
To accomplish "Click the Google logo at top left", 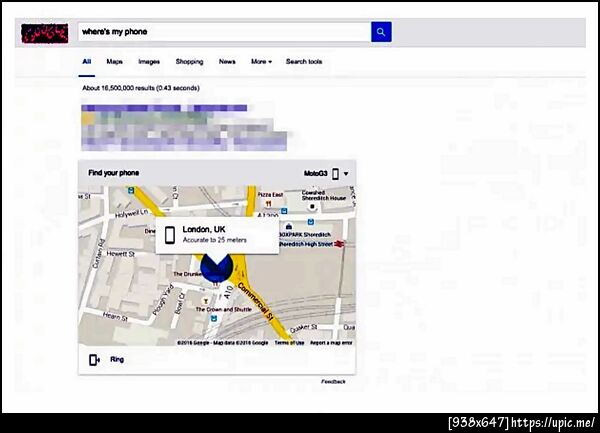I will [45, 33].
